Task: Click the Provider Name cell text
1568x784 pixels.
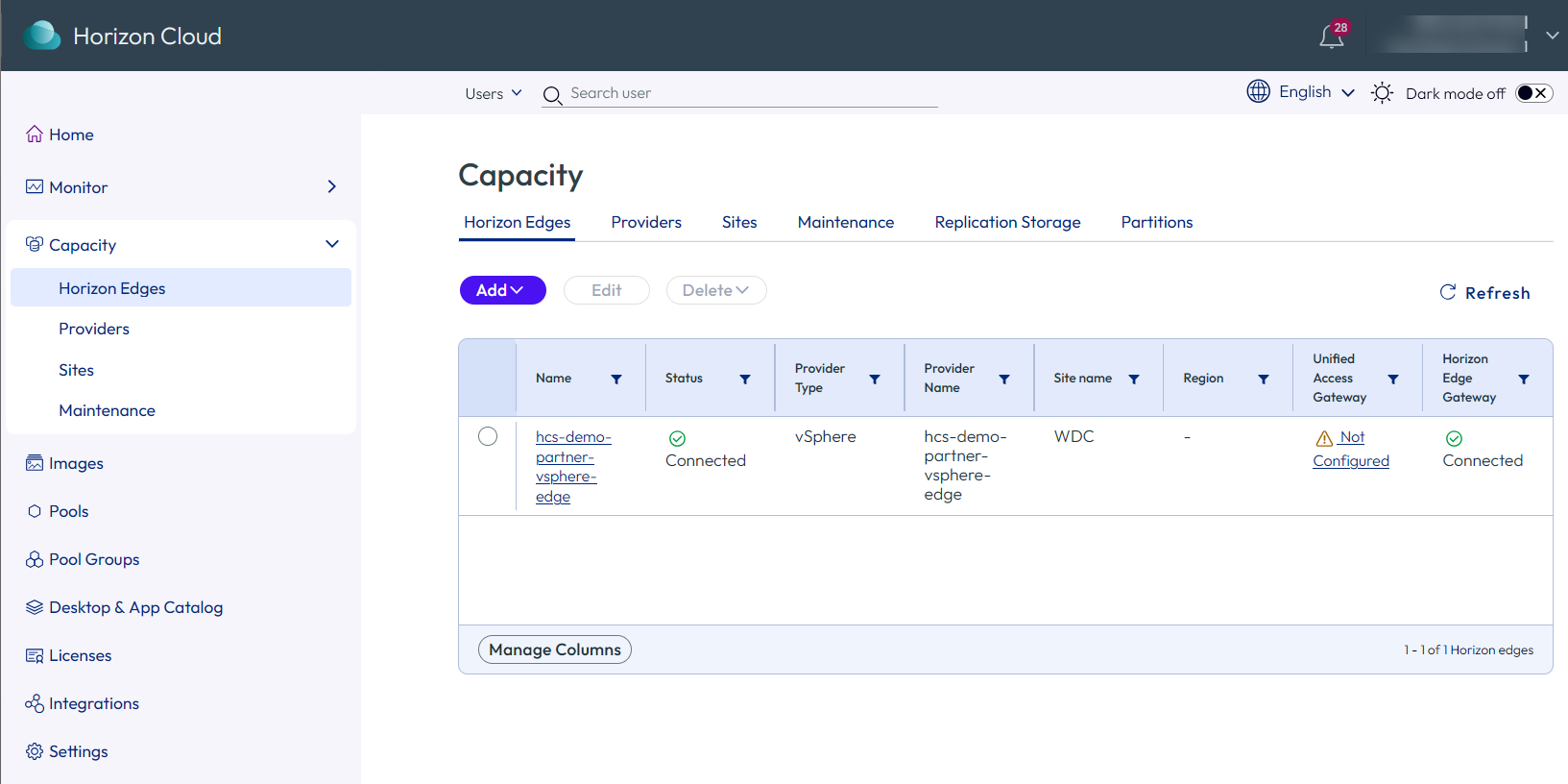Action: tap(965, 465)
